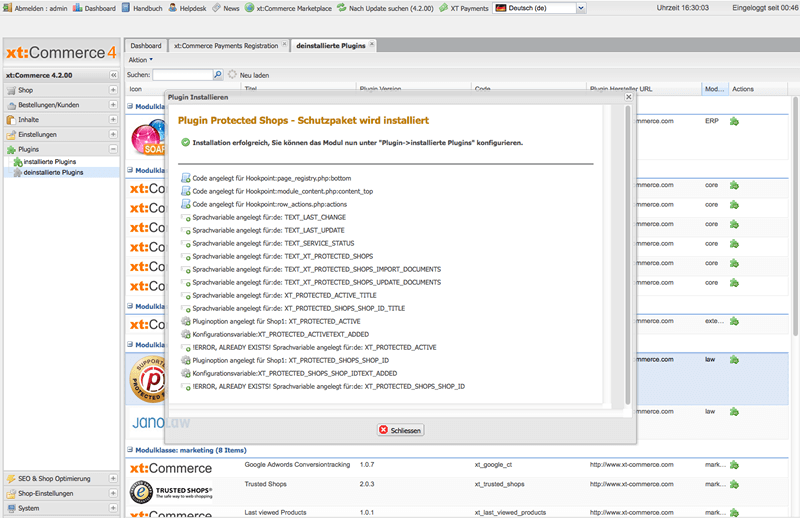Click the xt_last_viewed_products code cell
Screen dimensions: 800x518
pos(510,512)
